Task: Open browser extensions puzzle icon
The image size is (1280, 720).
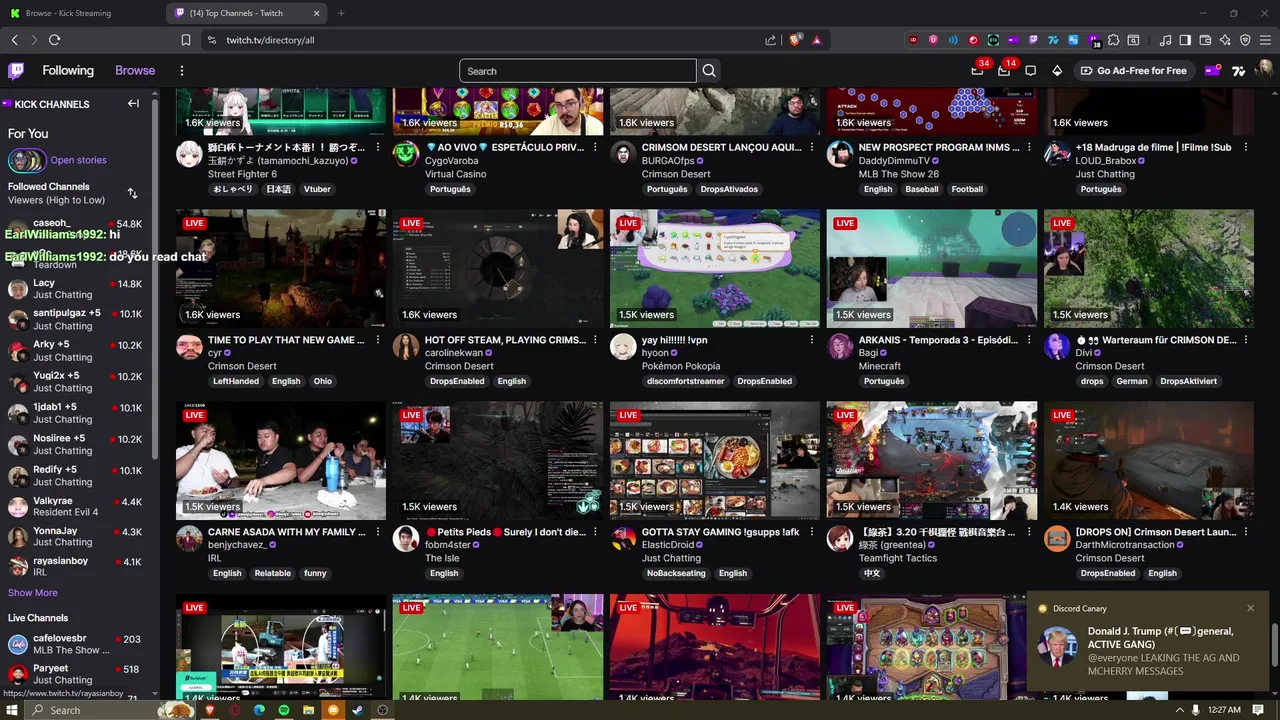Action: pyautogui.click(x=1113, y=40)
